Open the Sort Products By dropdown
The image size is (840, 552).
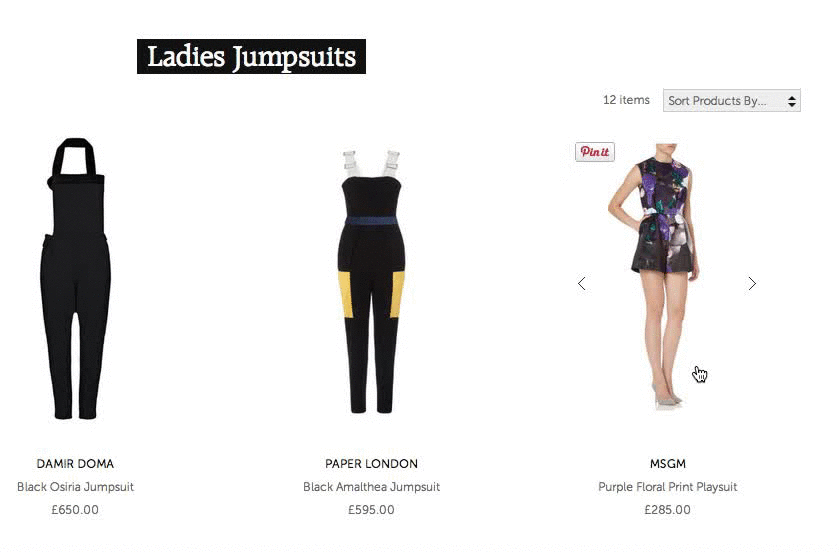731,101
